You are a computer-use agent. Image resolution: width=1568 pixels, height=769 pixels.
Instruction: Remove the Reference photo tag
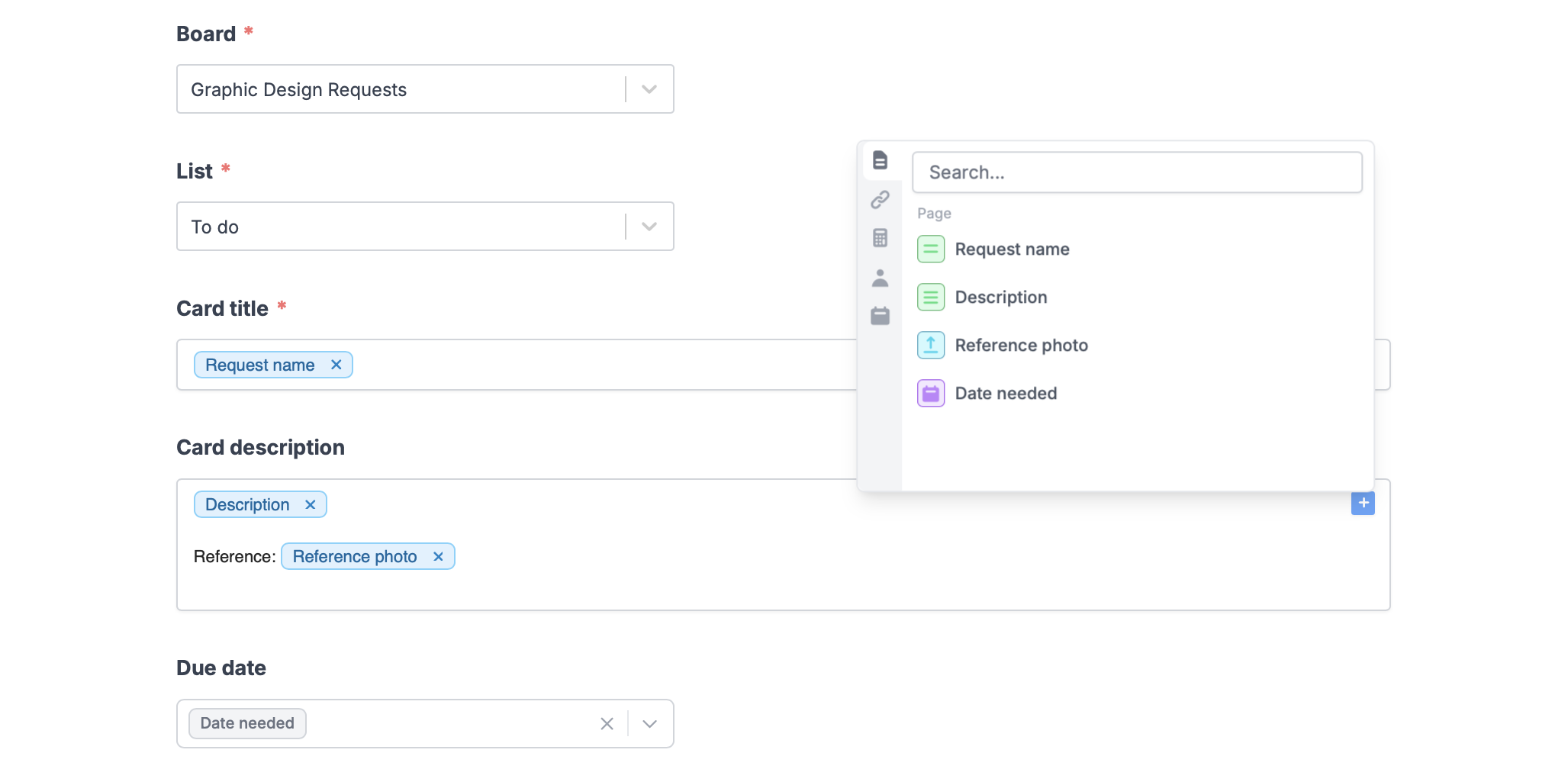tap(438, 556)
